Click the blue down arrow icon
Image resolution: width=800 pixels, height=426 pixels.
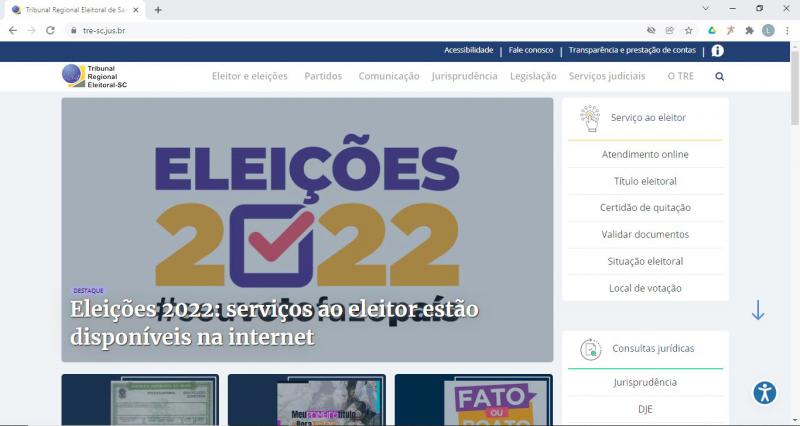758,310
